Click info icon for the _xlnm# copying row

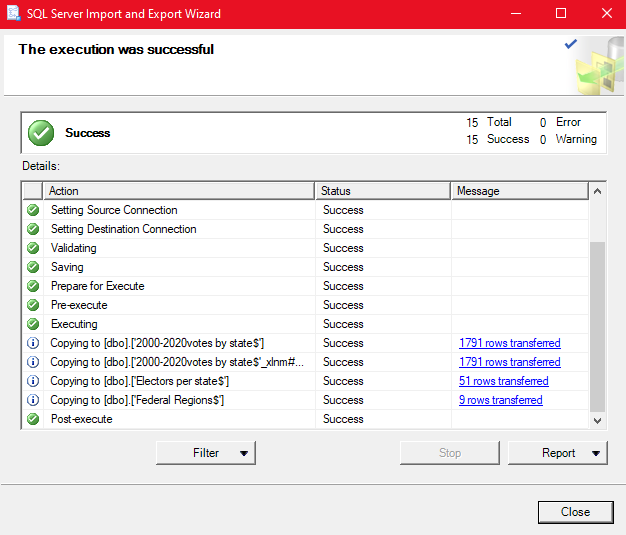(x=33, y=362)
